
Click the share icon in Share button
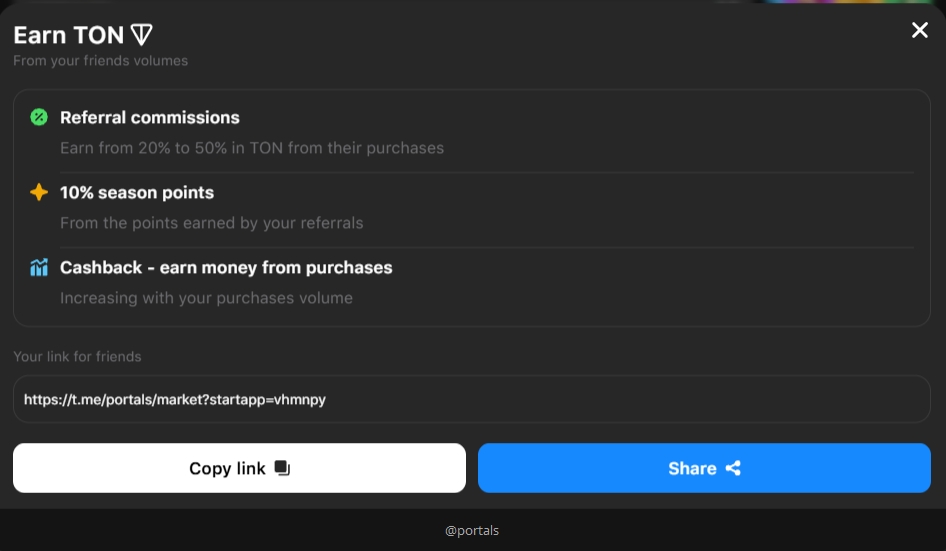click(x=733, y=468)
